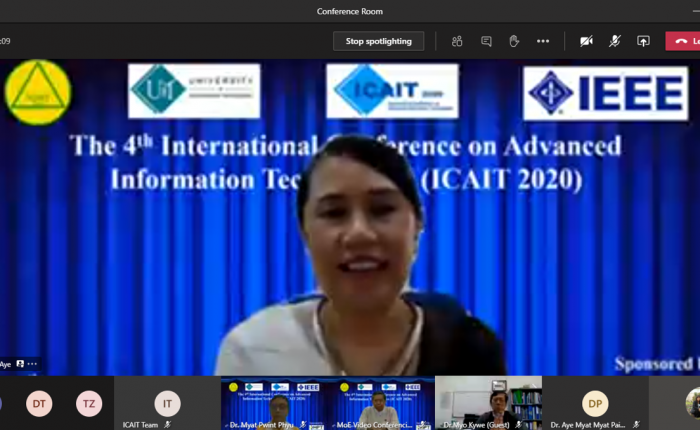Click the DP avatar circle
The image size is (700, 430).
pyautogui.click(x=595, y=402)
